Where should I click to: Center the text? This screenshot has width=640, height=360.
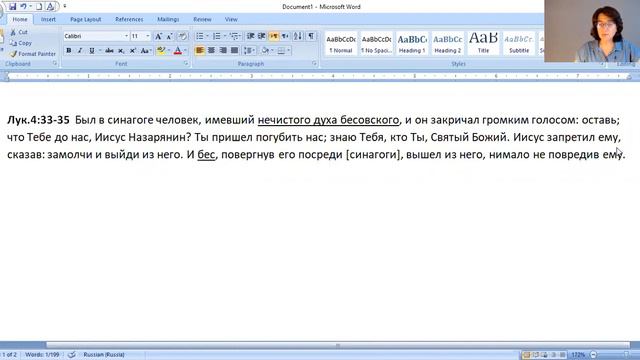pos(211,51)
